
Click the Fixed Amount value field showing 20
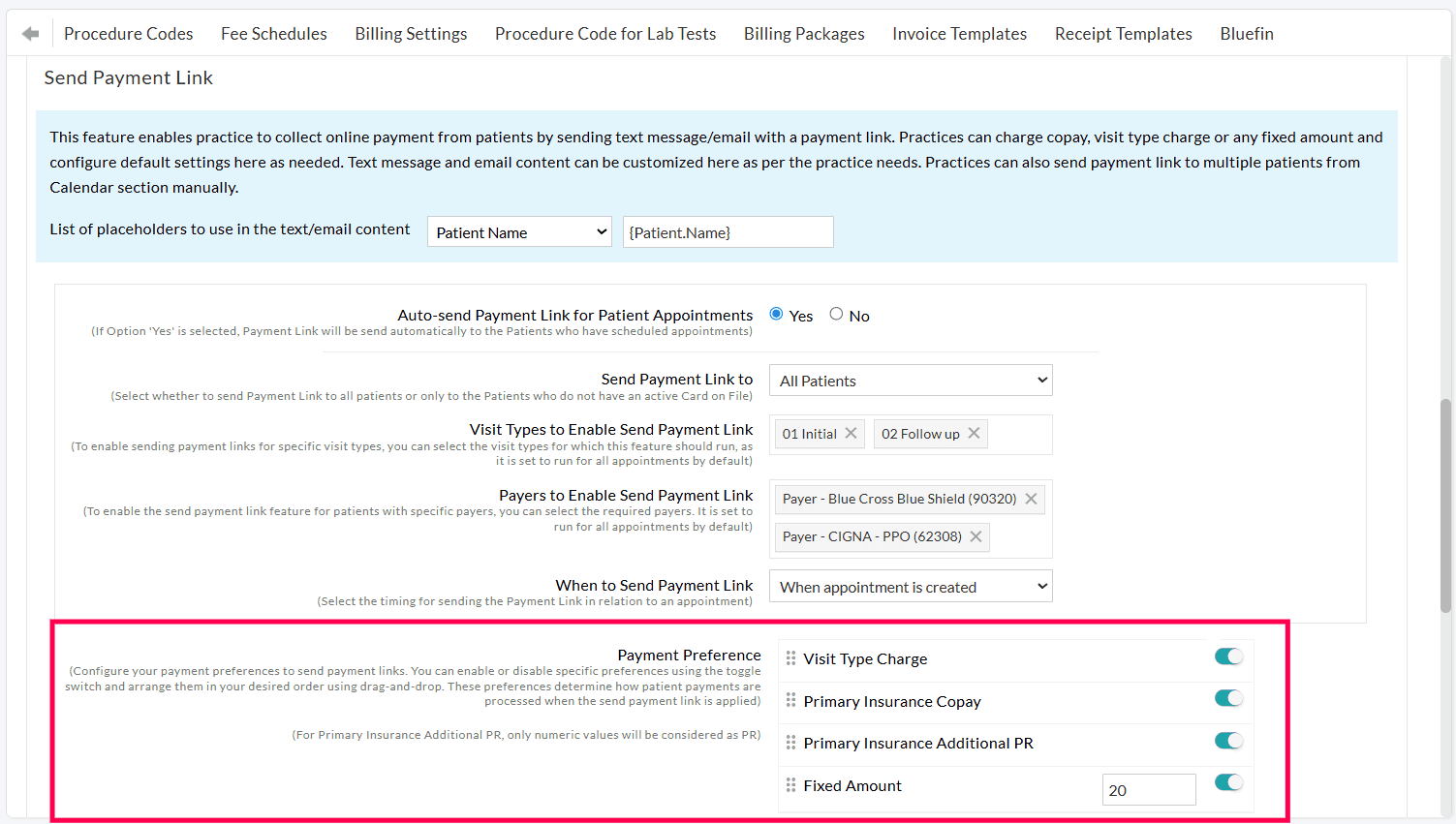click(1148, 789)
